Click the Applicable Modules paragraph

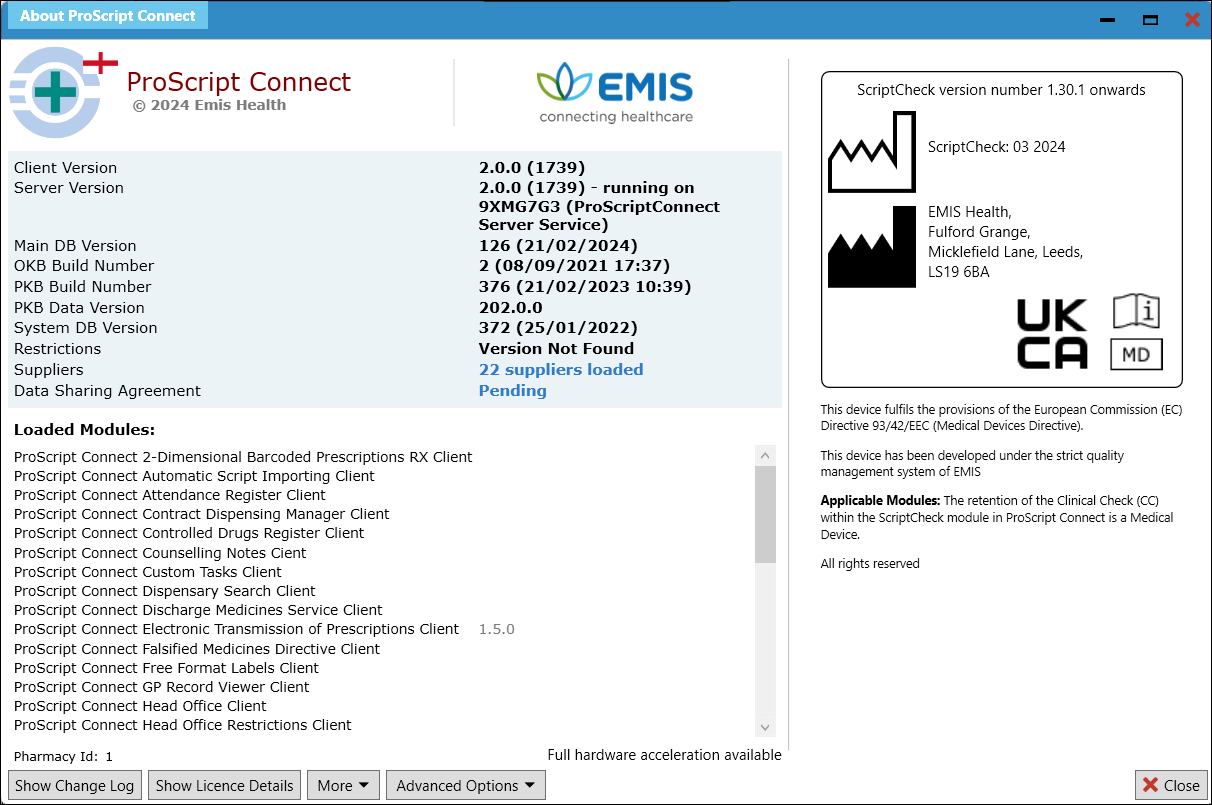pyautogui.click(x=997, y=517)
